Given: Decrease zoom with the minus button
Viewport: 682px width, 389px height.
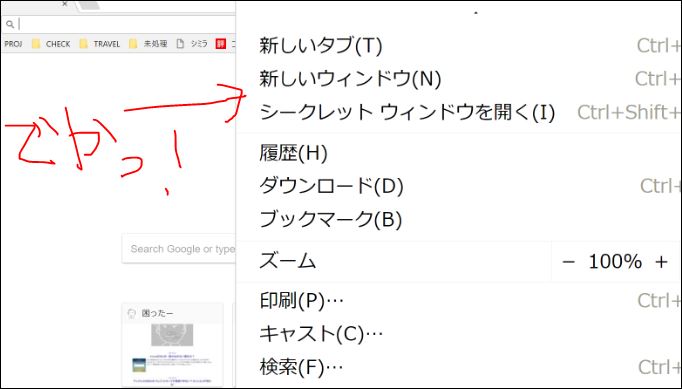Looking at the screenshot, I should pyautogui.click(x=568, y=262).
